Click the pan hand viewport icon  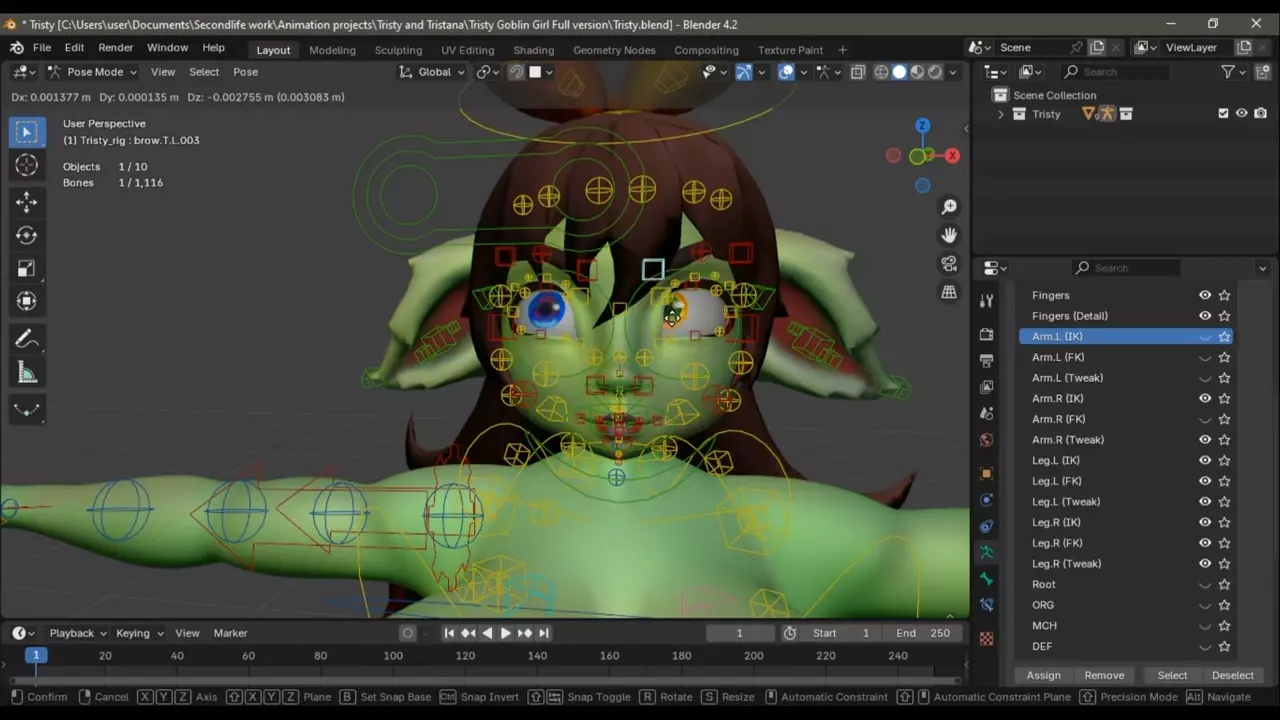point(949,235)
